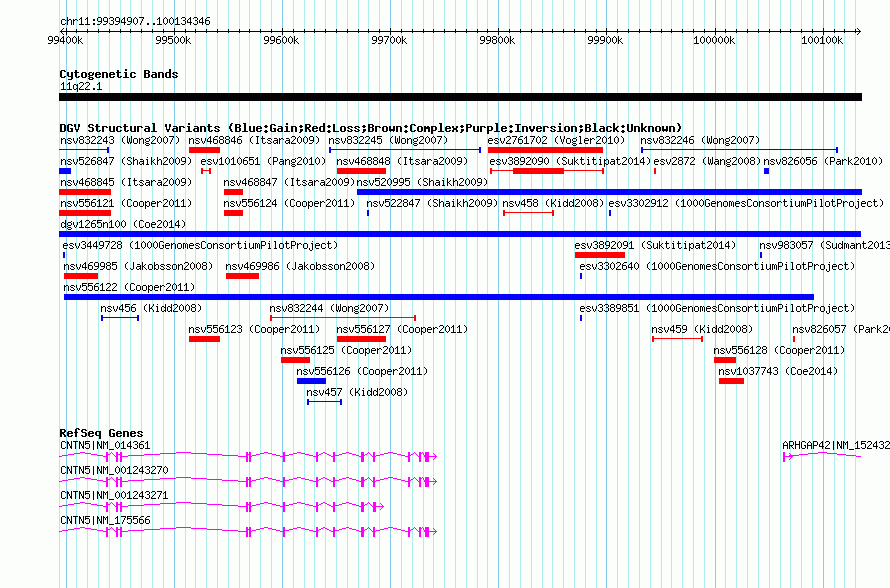Click the DGV Structural Variants track title
The height and width of the screenshot is (588, 890).
370,128
